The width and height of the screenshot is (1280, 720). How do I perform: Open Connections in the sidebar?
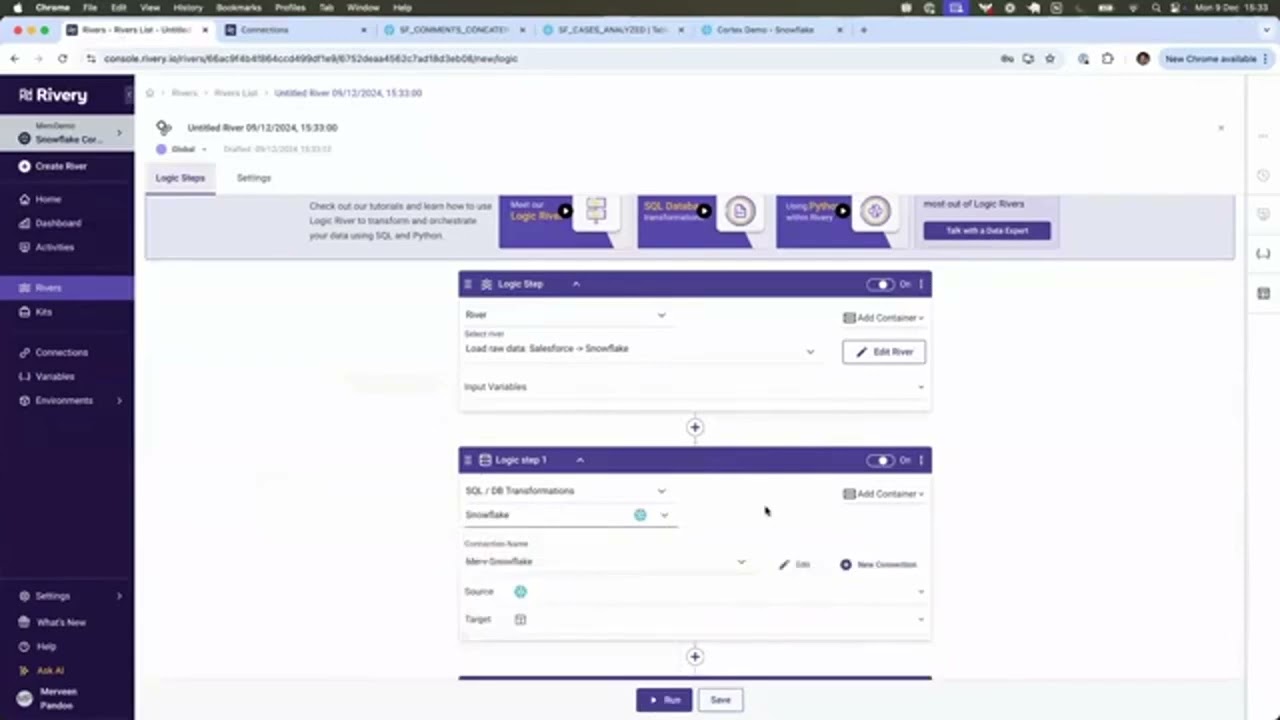click(61, 352)
